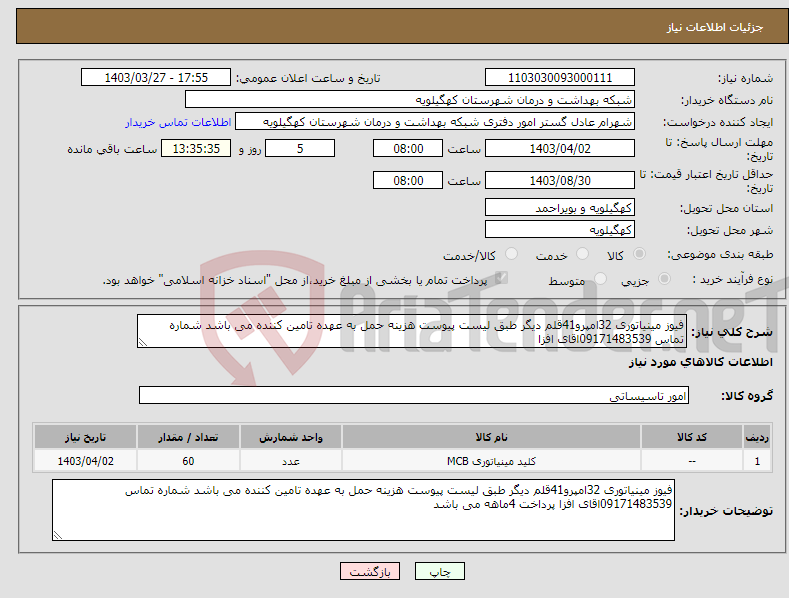Click the تاریخ نیاز column header
This screenshot has width=789, height=598.
[86, 437]
